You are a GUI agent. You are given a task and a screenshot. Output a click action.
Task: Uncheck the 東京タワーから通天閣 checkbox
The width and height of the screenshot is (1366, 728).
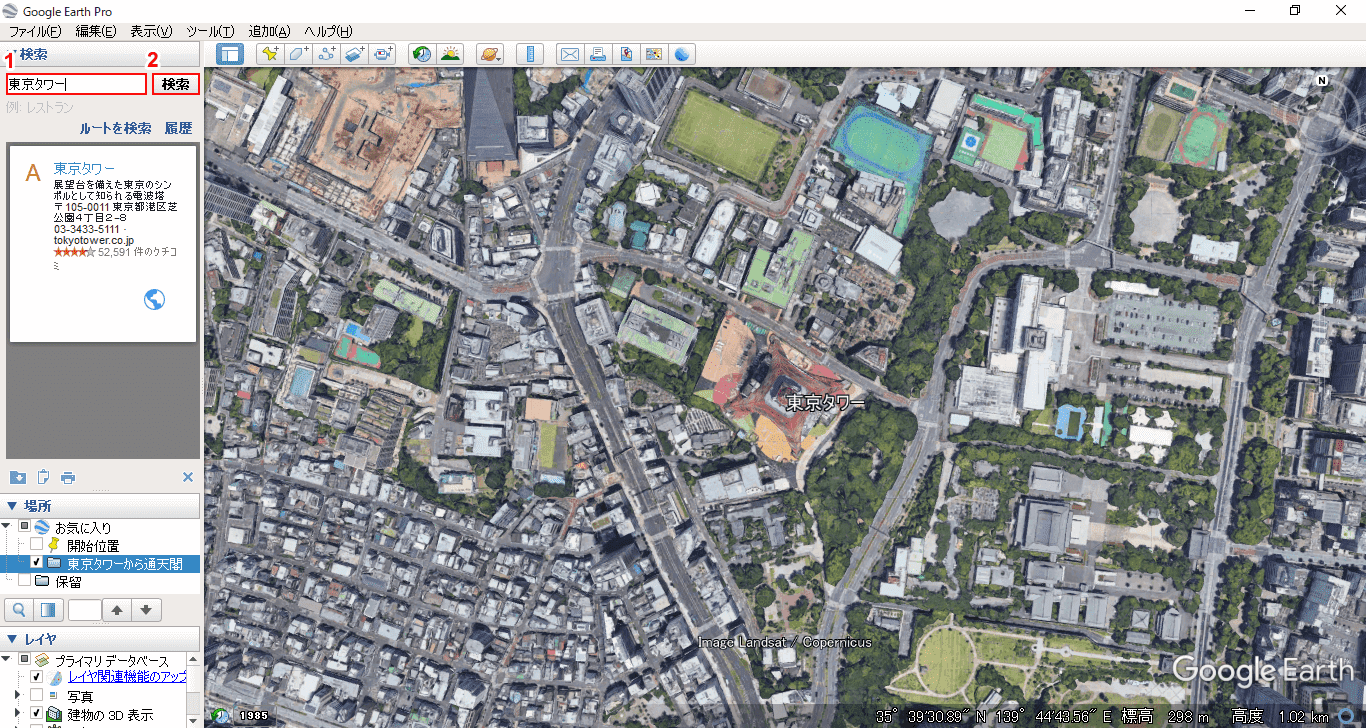click(37, 563)
